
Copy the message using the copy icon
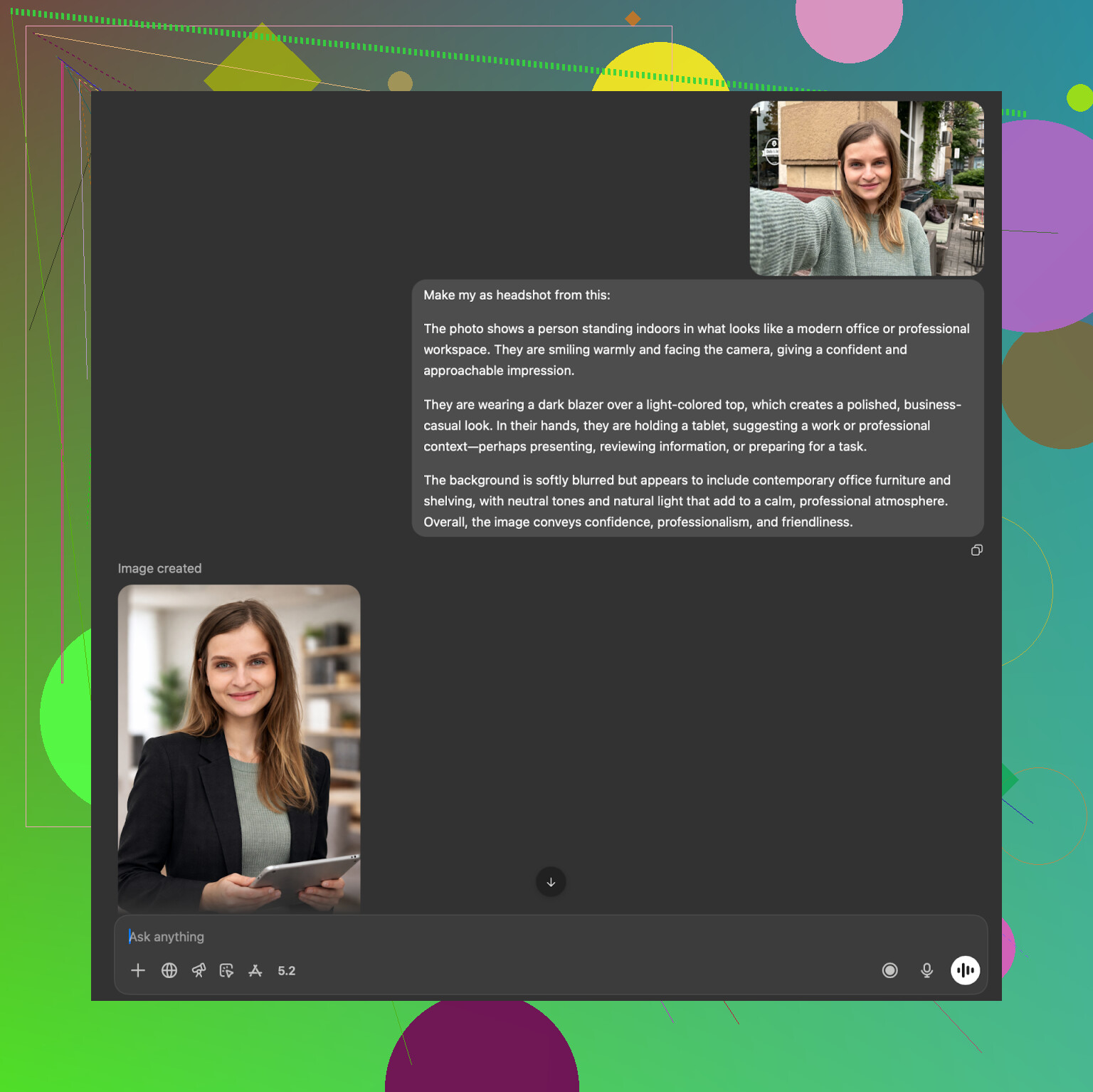(977, 550)
